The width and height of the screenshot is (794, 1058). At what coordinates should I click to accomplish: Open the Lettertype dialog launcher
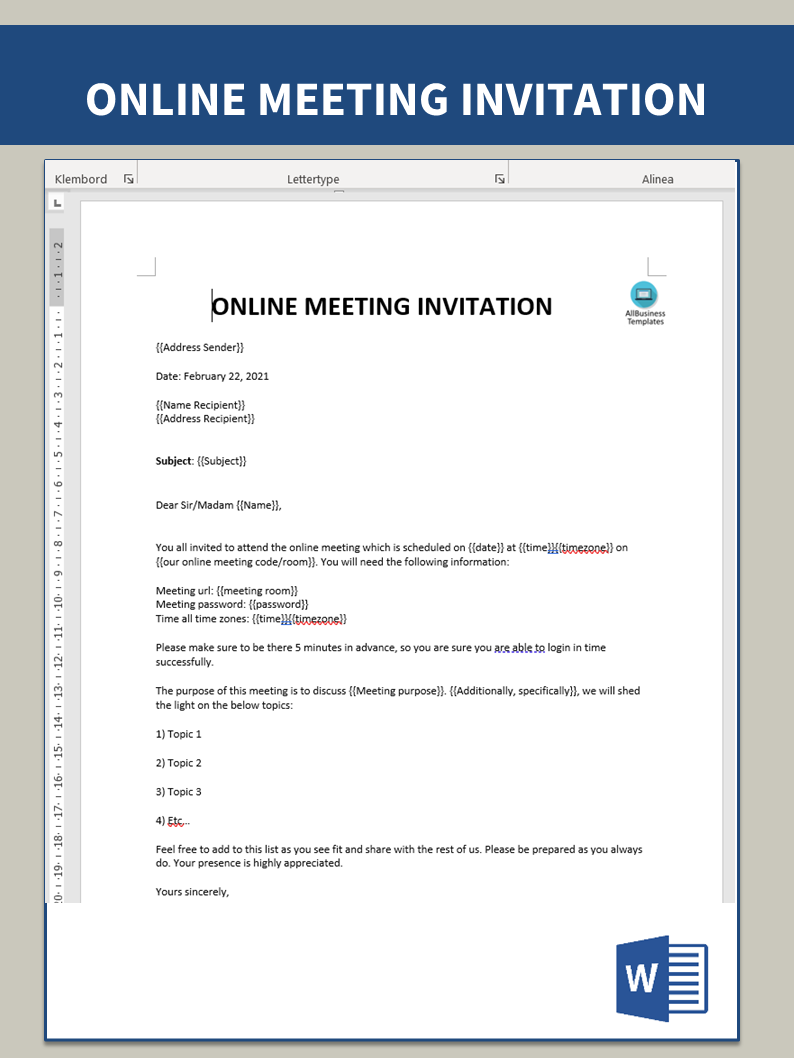point(500,179)
